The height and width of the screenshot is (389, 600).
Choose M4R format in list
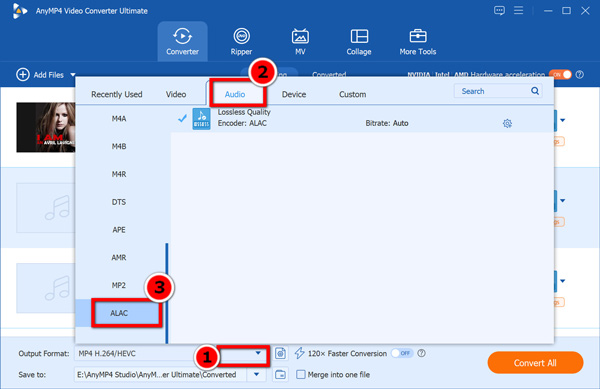(x=119, y=174)
